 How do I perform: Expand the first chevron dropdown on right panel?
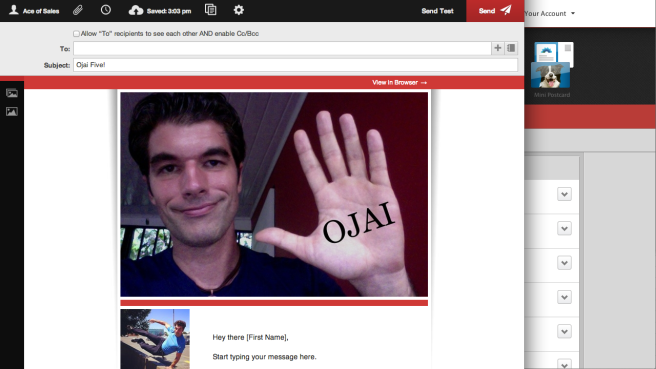(x=564, y=194)
